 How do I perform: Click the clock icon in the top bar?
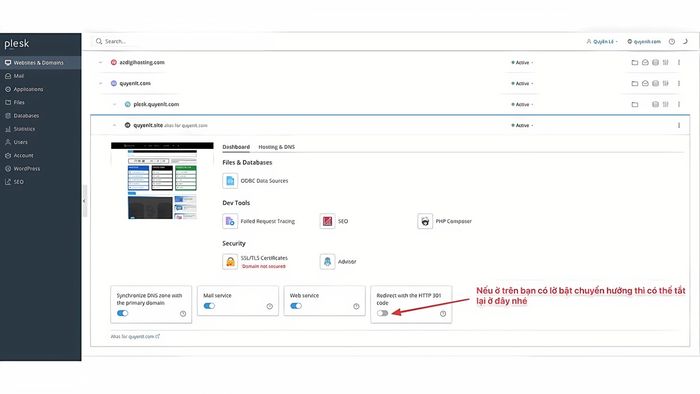coord(671,41)
